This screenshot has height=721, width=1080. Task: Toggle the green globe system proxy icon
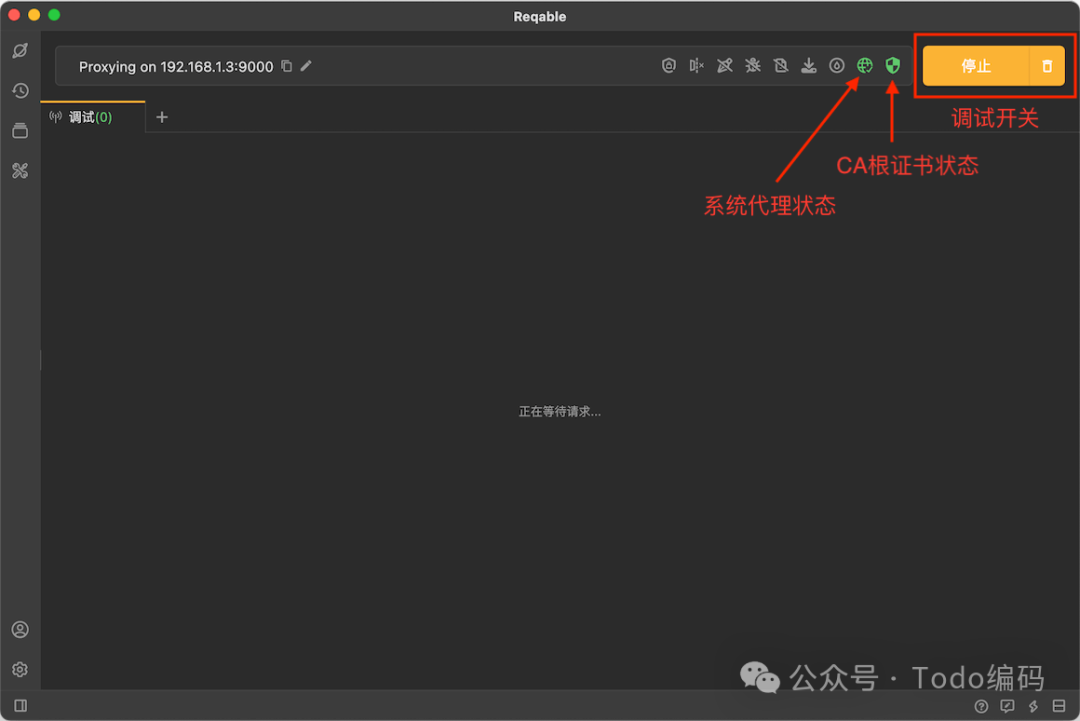click(x=864, y=65)
